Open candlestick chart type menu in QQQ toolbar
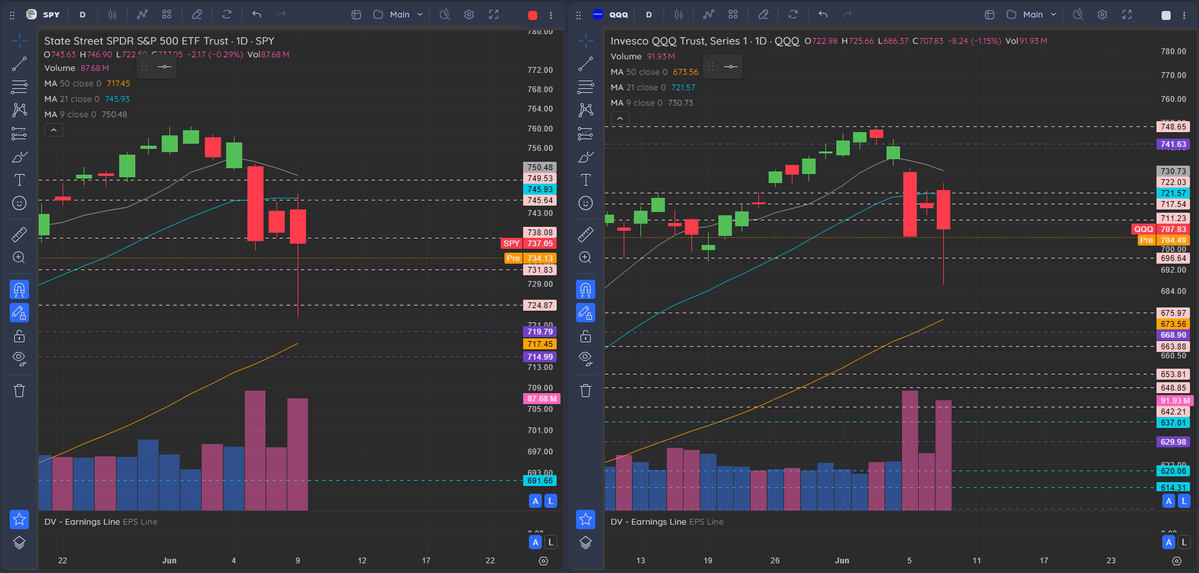Screen dimensions: 1199x573 pyautogui.click(x=680, y=15)
